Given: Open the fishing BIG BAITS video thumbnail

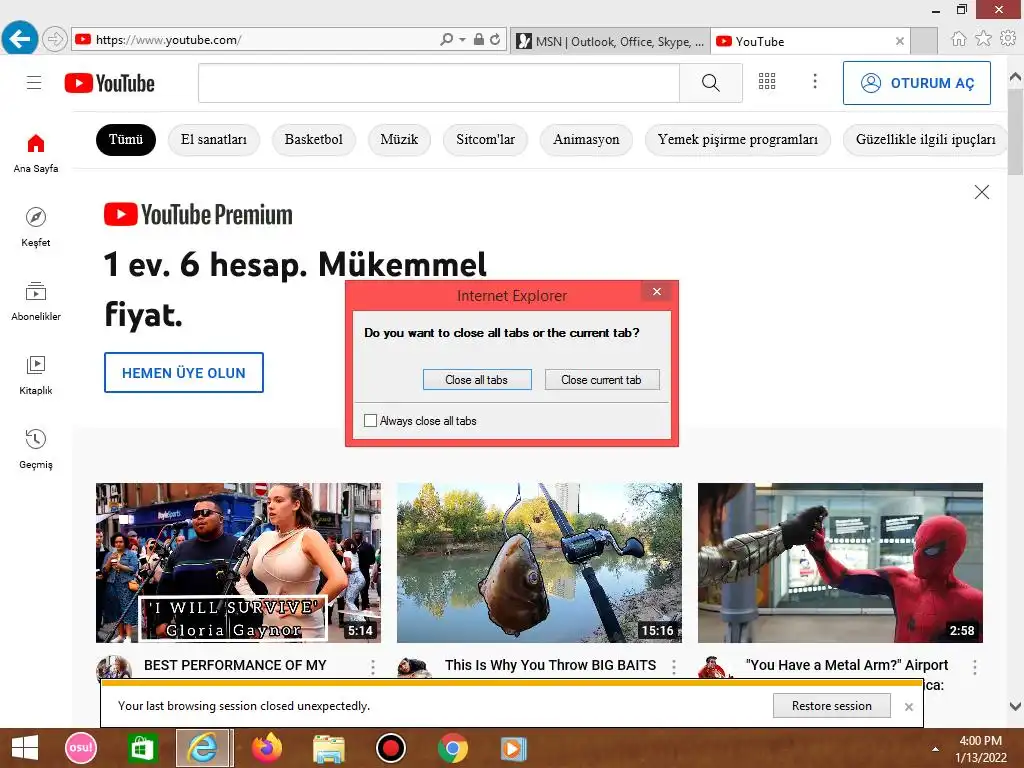Looking at the screenshot, I should click(x=539, y=563).
